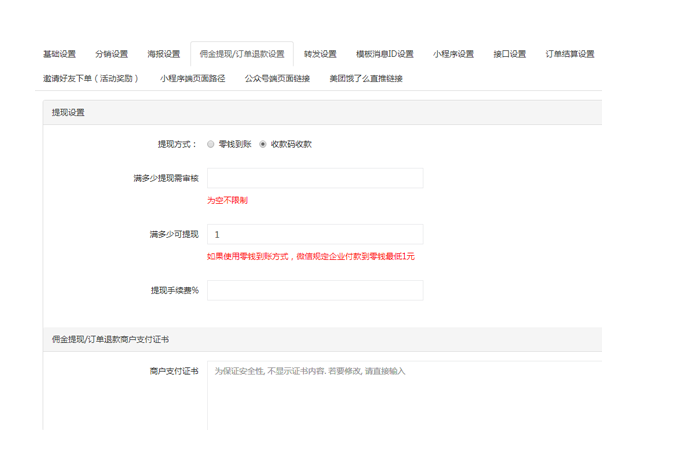Image resolution: width=675 pixels, height=462 pixels.
Task: Focus the 满多少可提现 field containing 1
Action: point(315,234)
